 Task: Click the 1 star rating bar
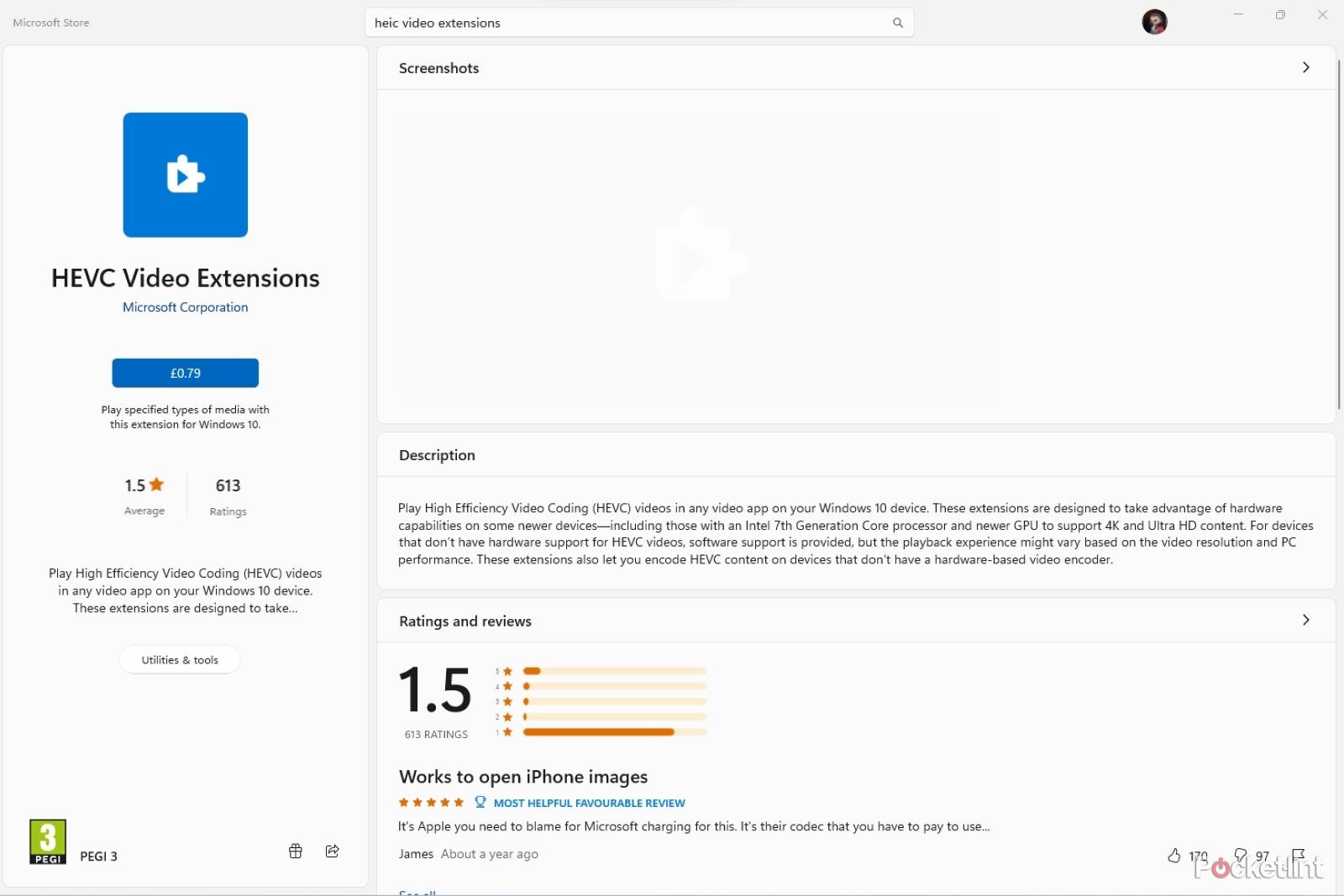tap(614, 732)
